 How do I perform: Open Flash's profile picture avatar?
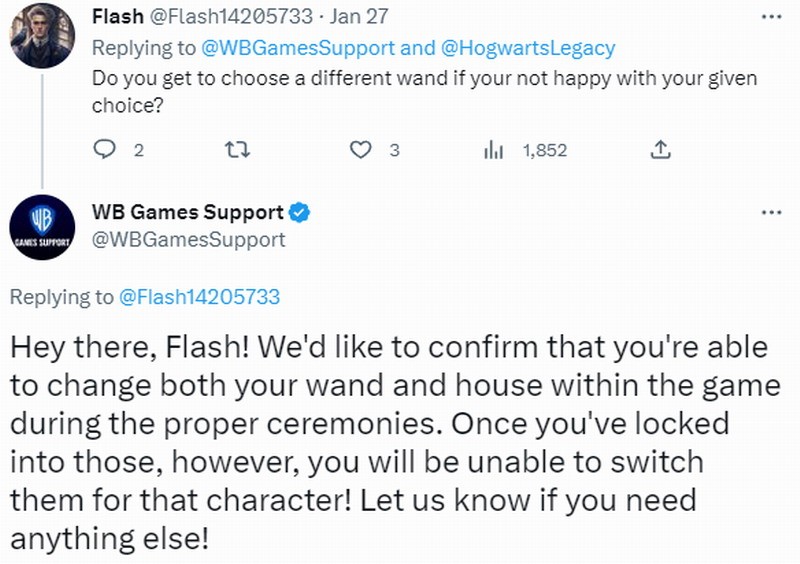[42, 36]
